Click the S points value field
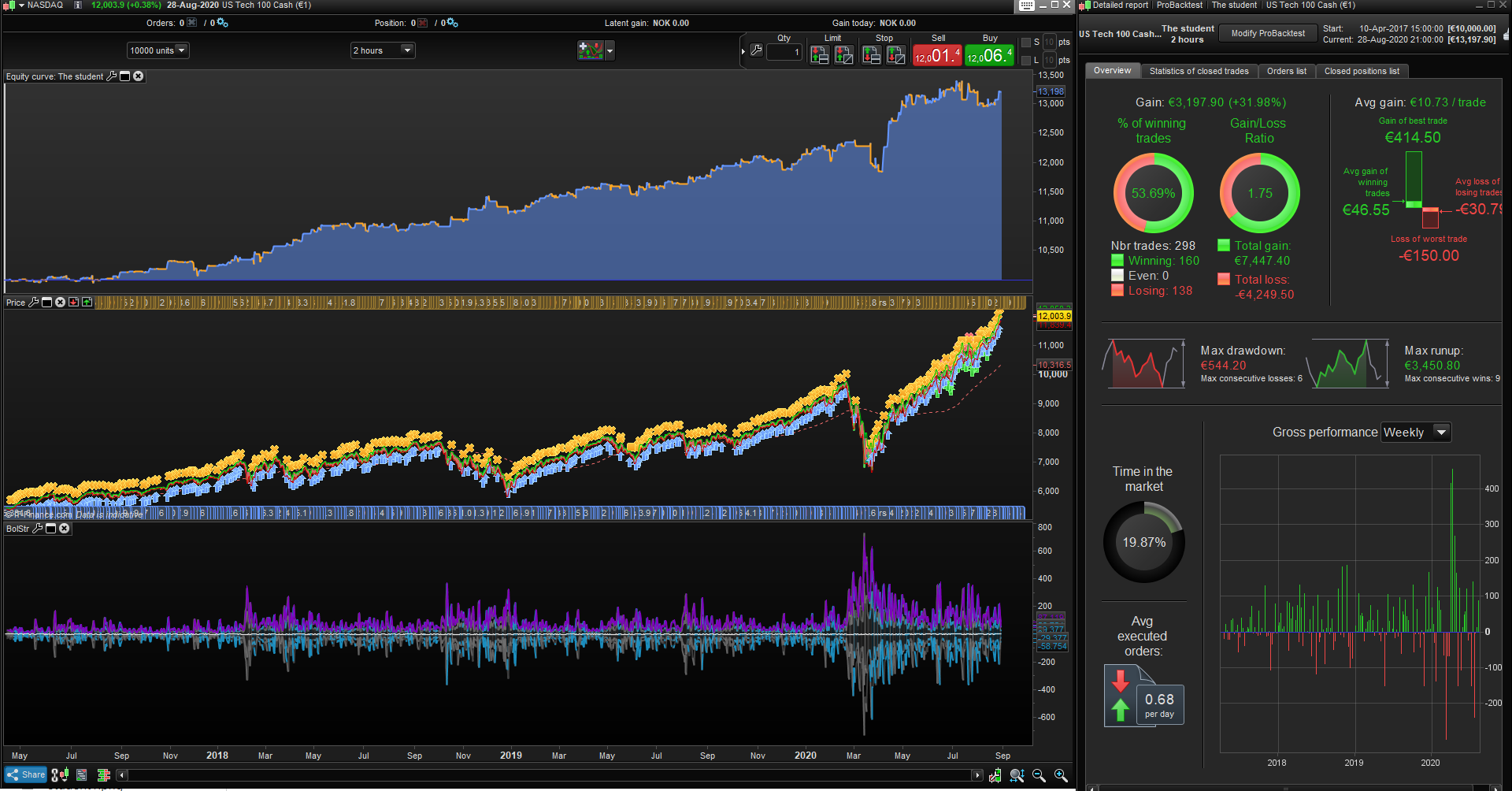This screenshot has height=791, width=1512. click(1049, 43)
